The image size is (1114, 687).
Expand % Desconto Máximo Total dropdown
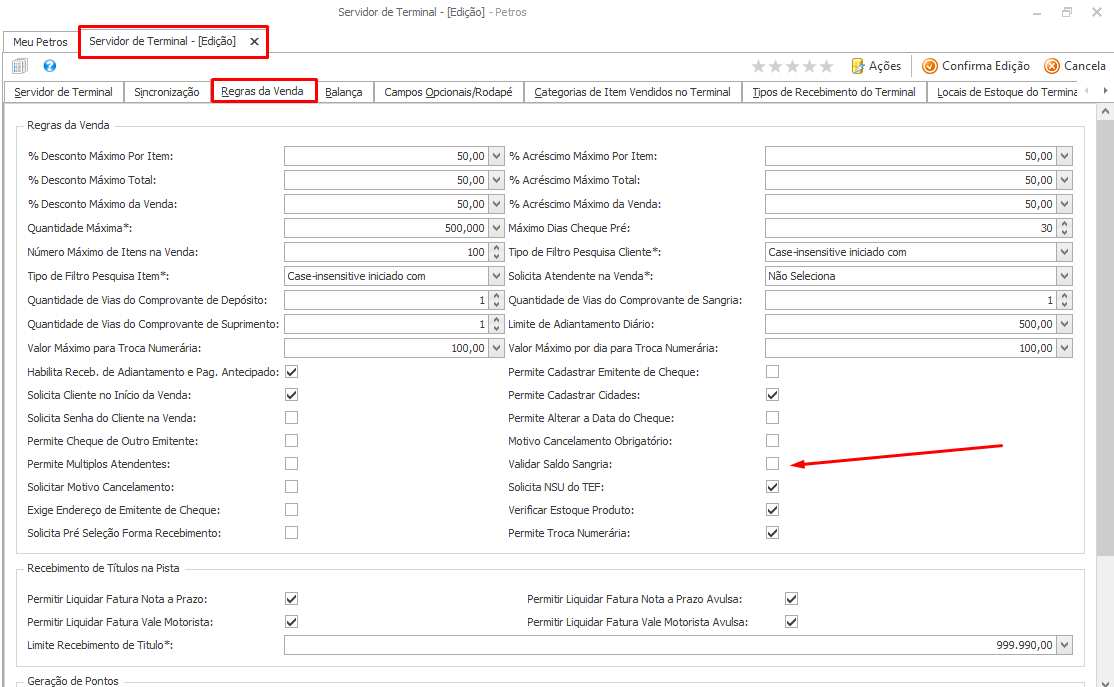[x=496, y=180]
